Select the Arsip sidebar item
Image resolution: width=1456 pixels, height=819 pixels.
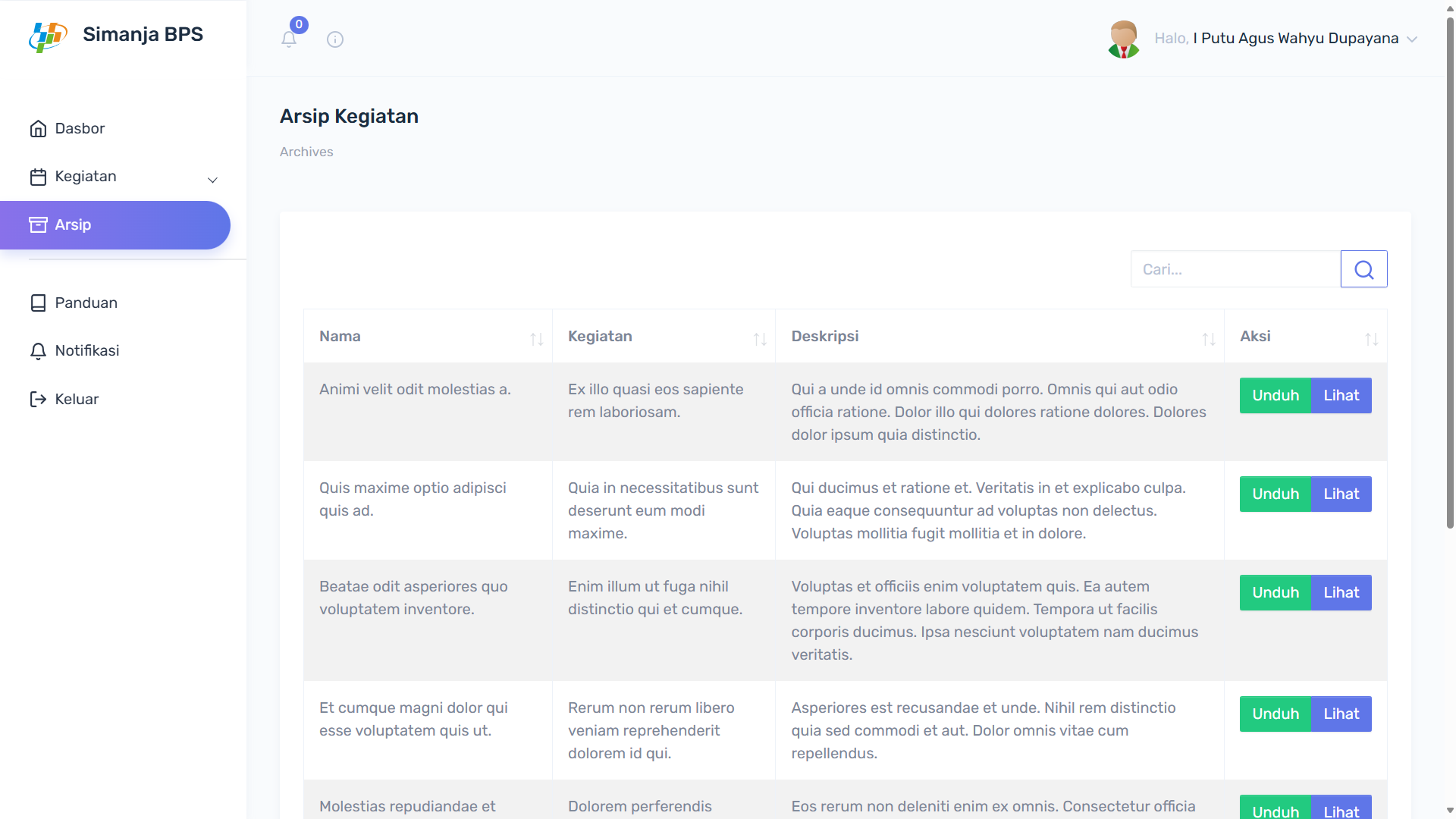(115, 225)
